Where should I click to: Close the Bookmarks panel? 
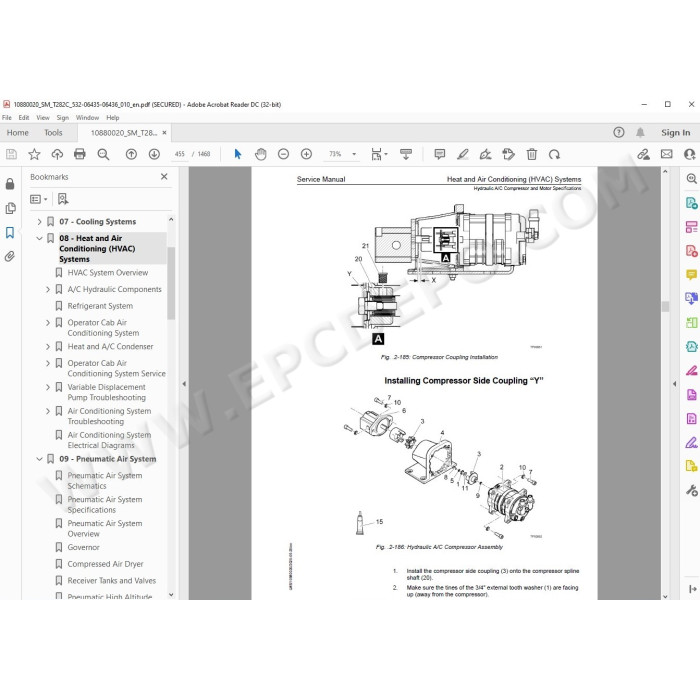pos(164,177)
